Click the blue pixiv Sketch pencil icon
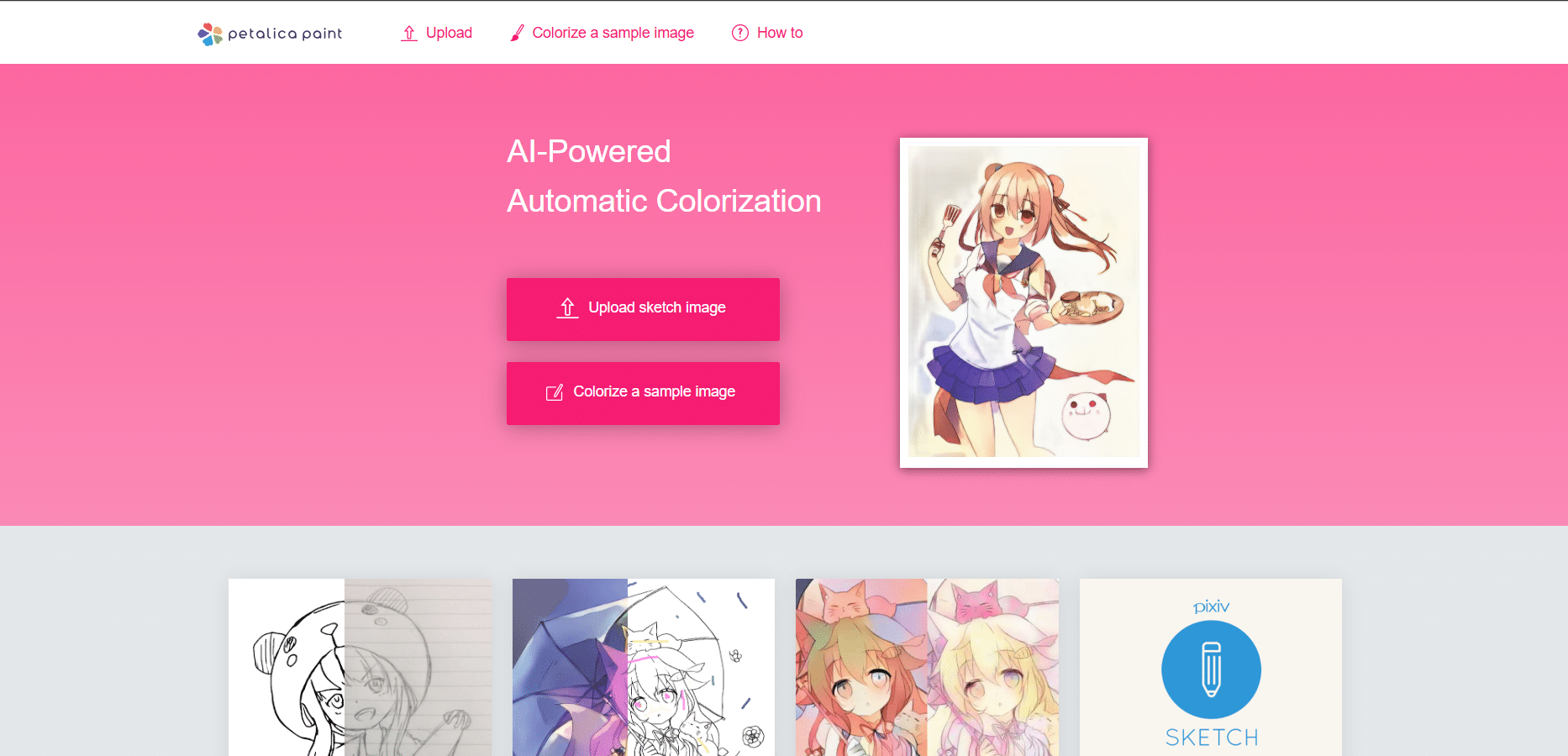The height and width of the screenshot is (756, 1568). (1211, 669)
